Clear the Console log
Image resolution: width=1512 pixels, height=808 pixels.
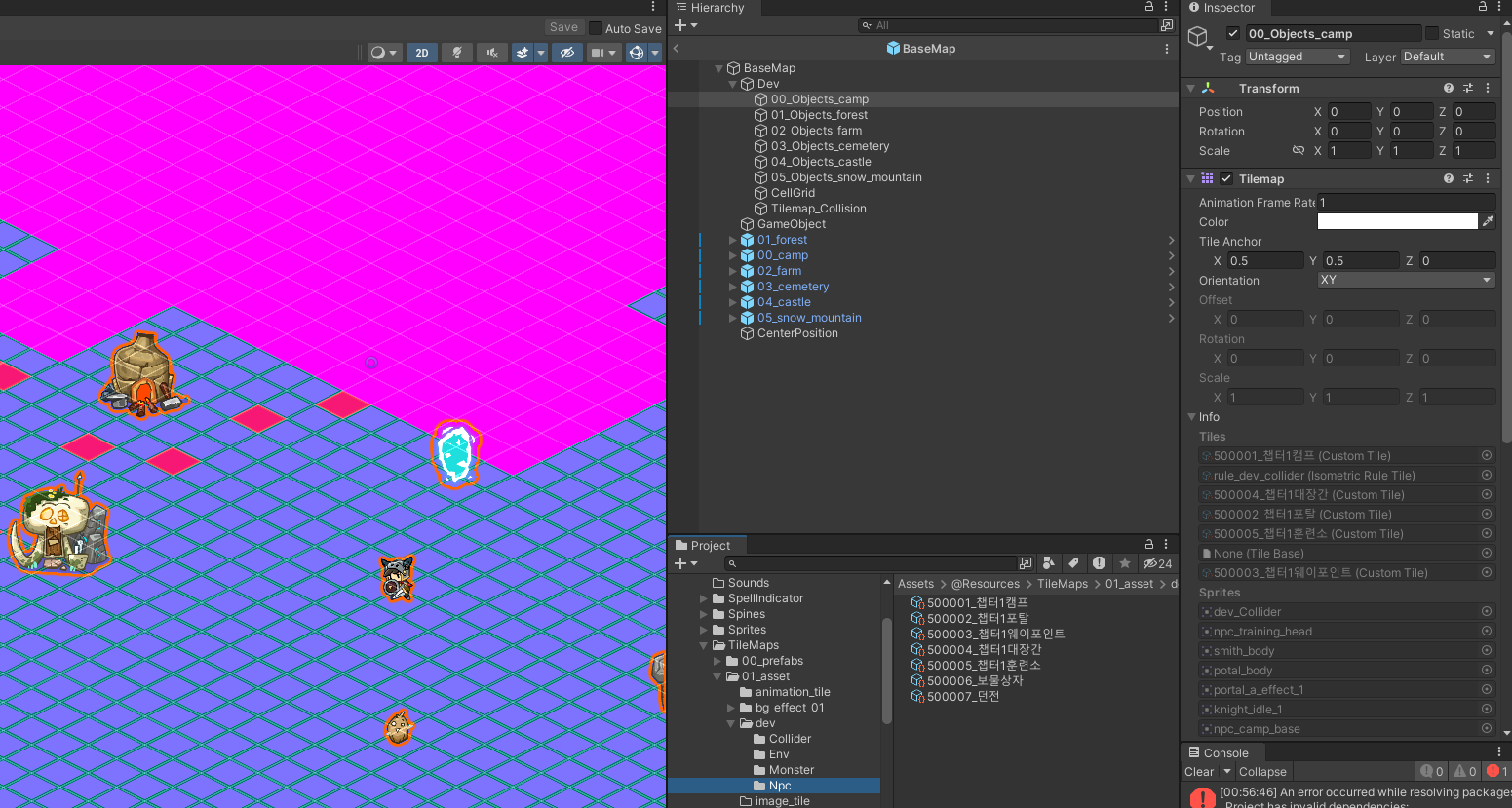pyautogui.click(x=1199, y=772)
